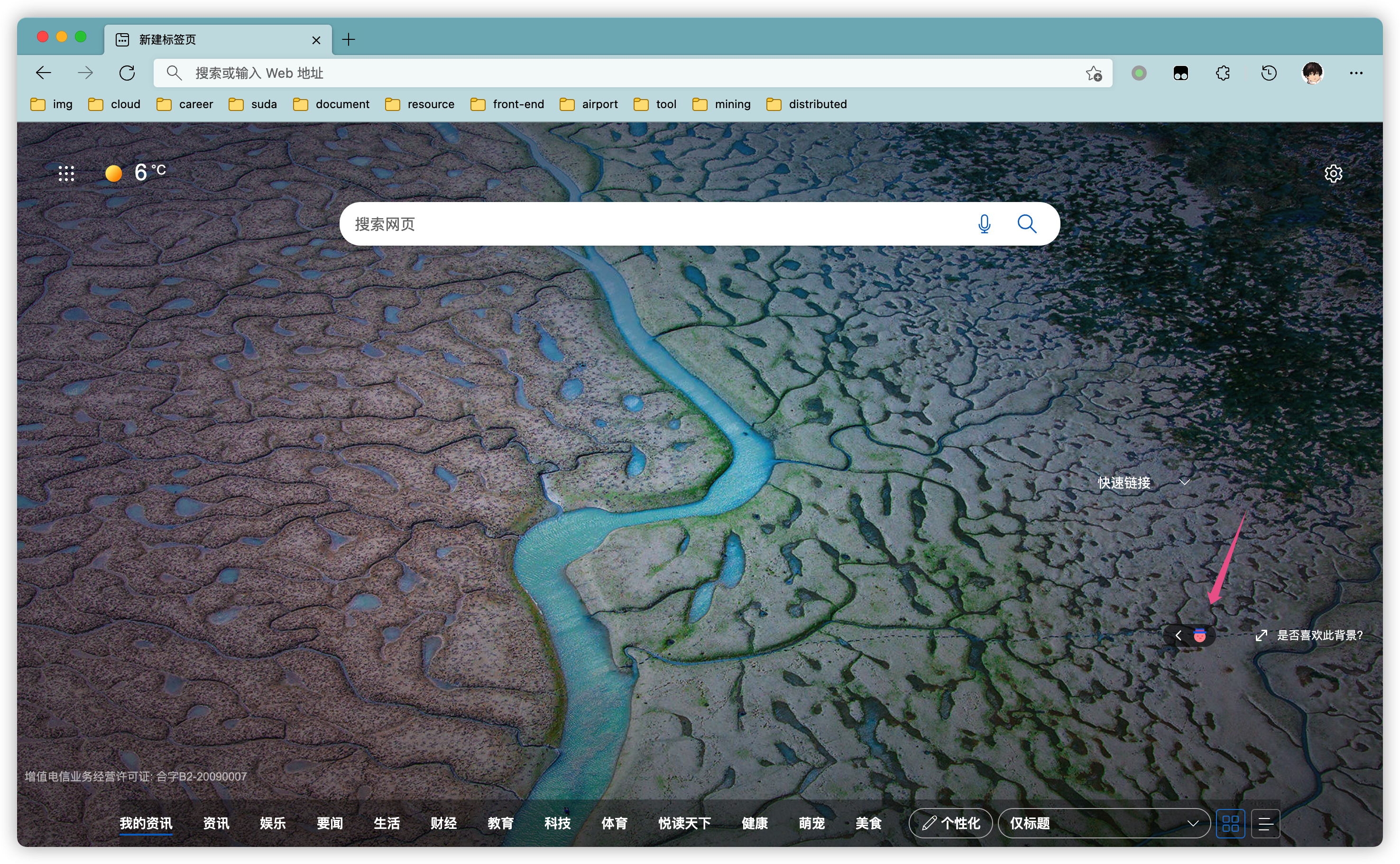Open the browser settings and more menu
The height and width of the screenshot is (864, 1400).
coord(1356,73)
